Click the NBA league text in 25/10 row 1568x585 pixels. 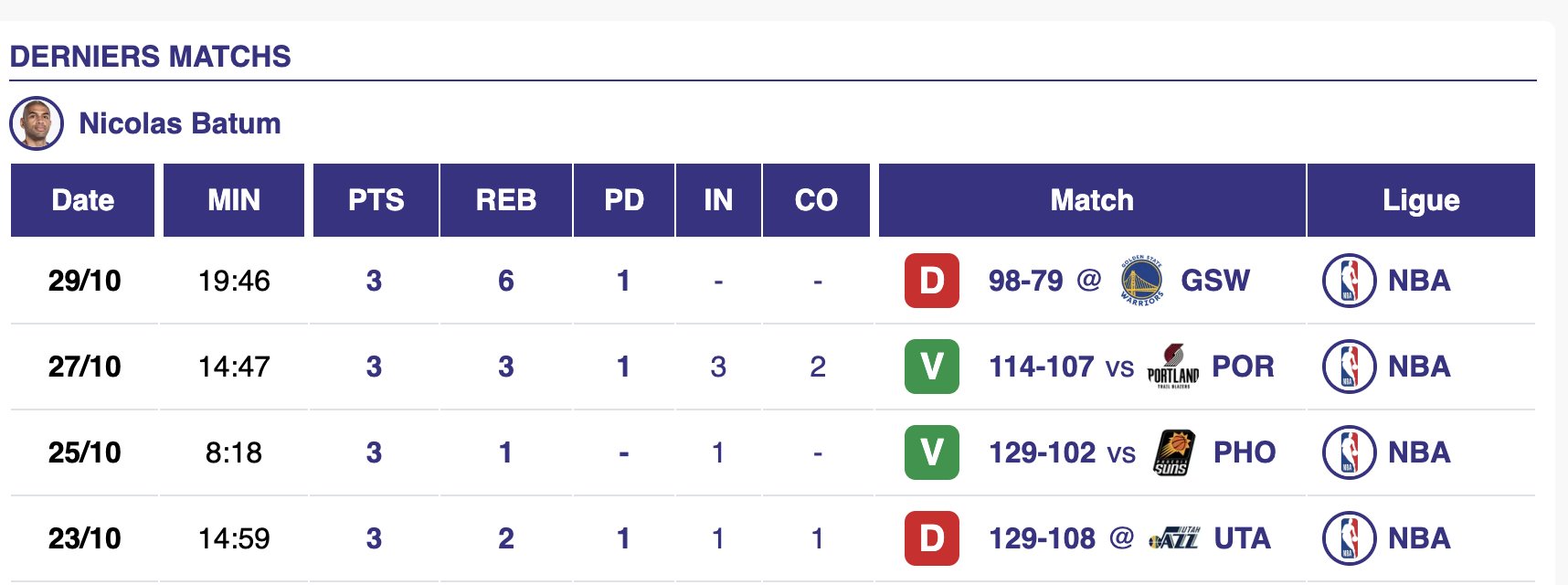[x=1419, y=452]
